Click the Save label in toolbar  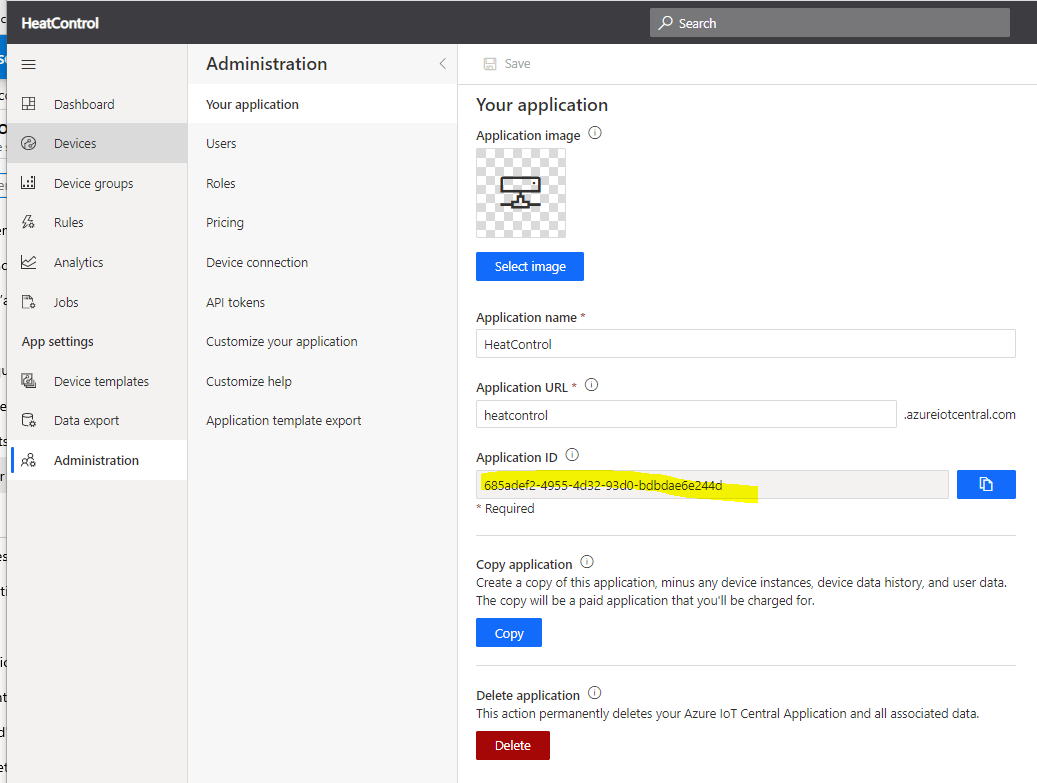tap(517, 63)
